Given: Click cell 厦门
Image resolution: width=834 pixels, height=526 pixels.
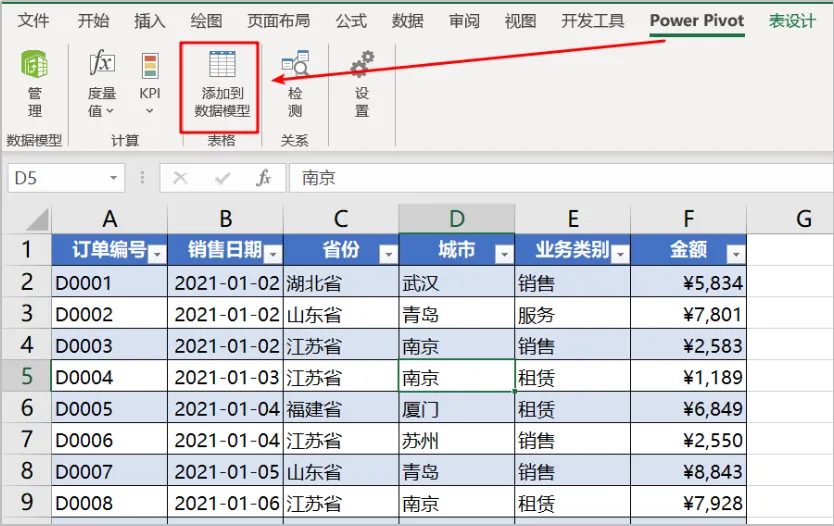Looking at the screenshot, I should click(457, 408).
